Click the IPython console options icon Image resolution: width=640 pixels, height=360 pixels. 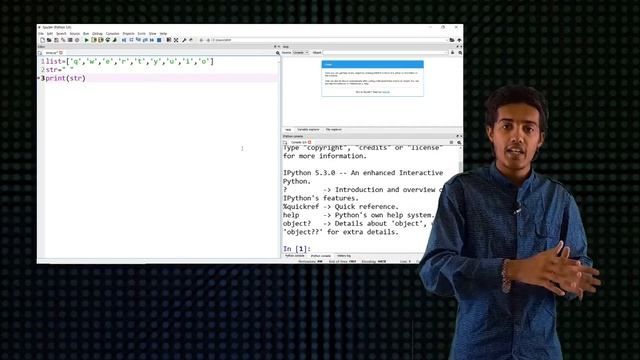point(459,142)
